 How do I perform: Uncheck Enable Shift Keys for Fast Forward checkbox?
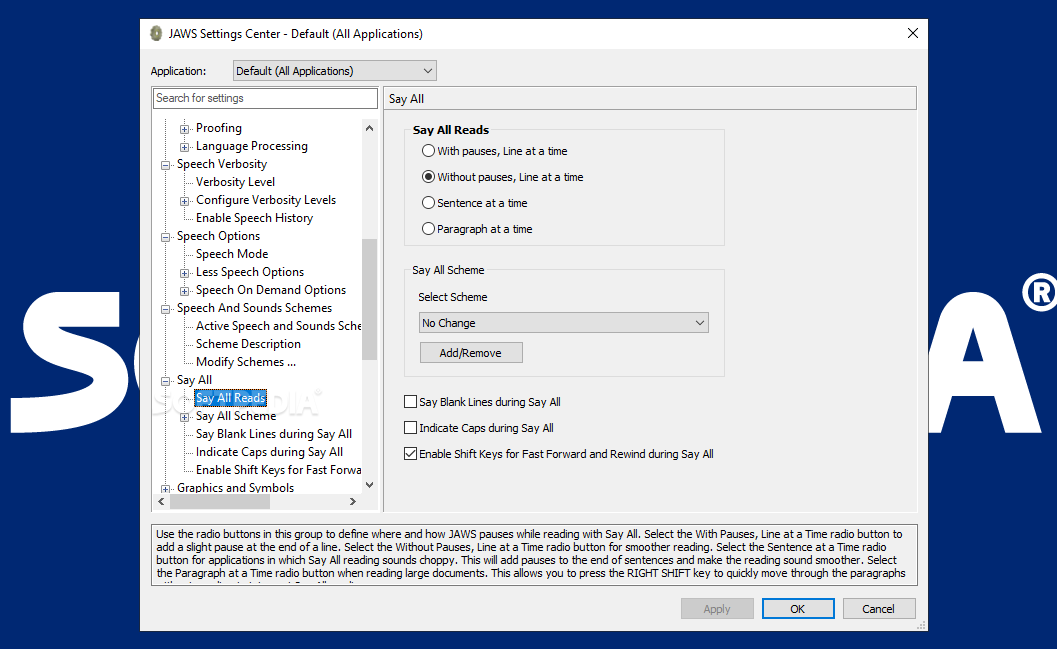[411, 454]
